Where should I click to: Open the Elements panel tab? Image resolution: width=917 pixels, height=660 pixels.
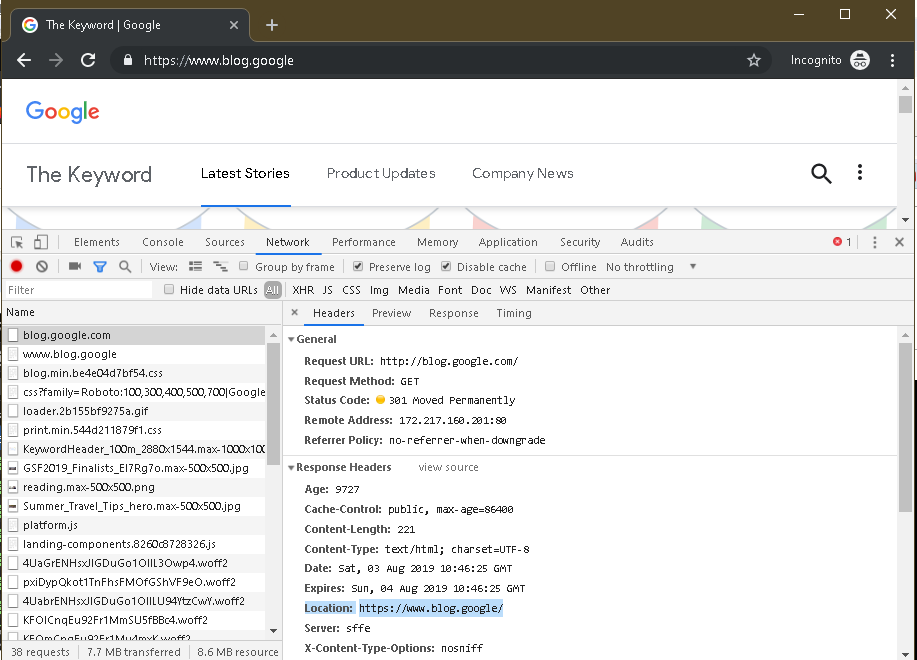click(x=96, y=242)
